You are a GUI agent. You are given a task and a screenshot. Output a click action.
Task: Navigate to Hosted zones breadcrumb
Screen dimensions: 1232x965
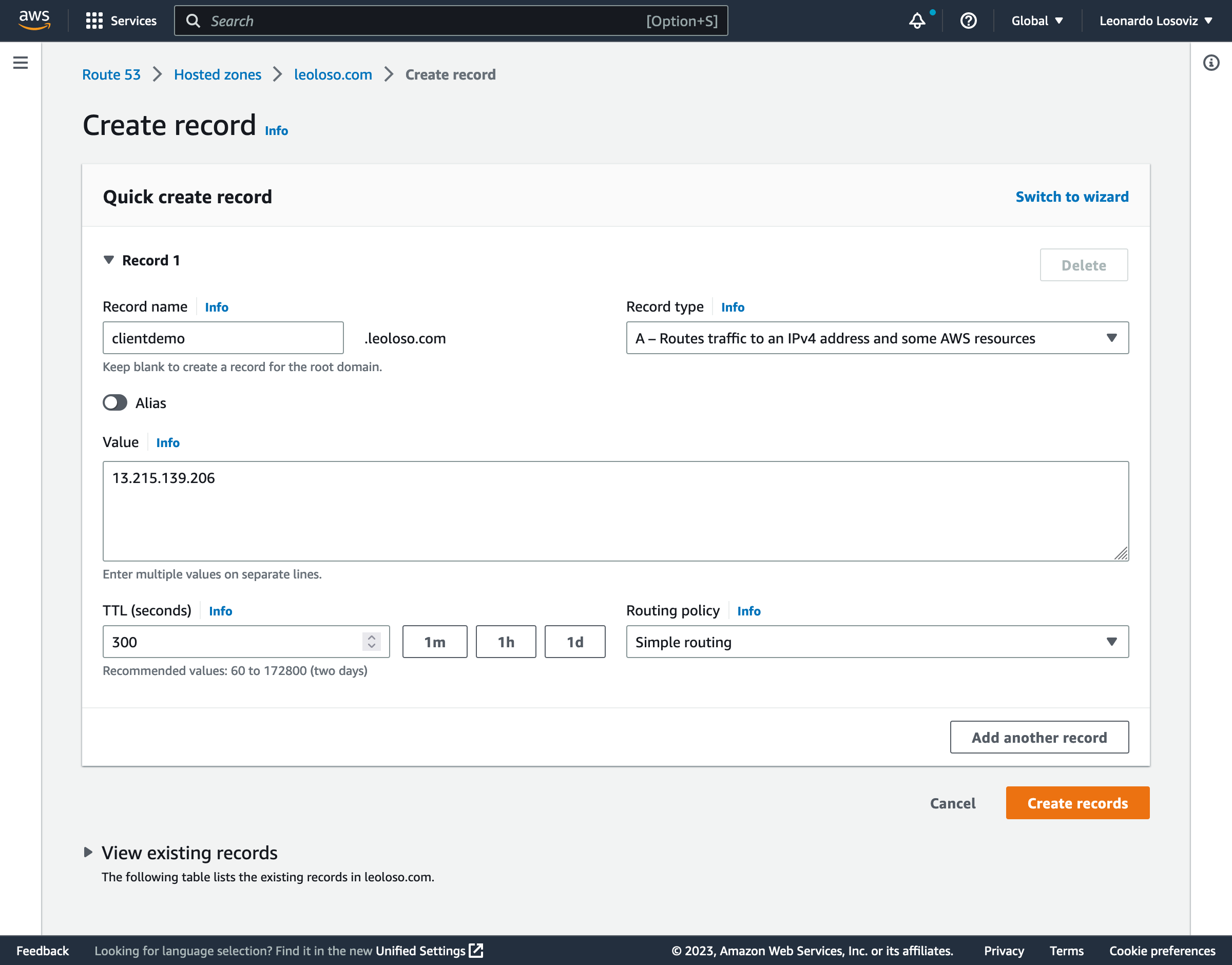tap(218, 74)
